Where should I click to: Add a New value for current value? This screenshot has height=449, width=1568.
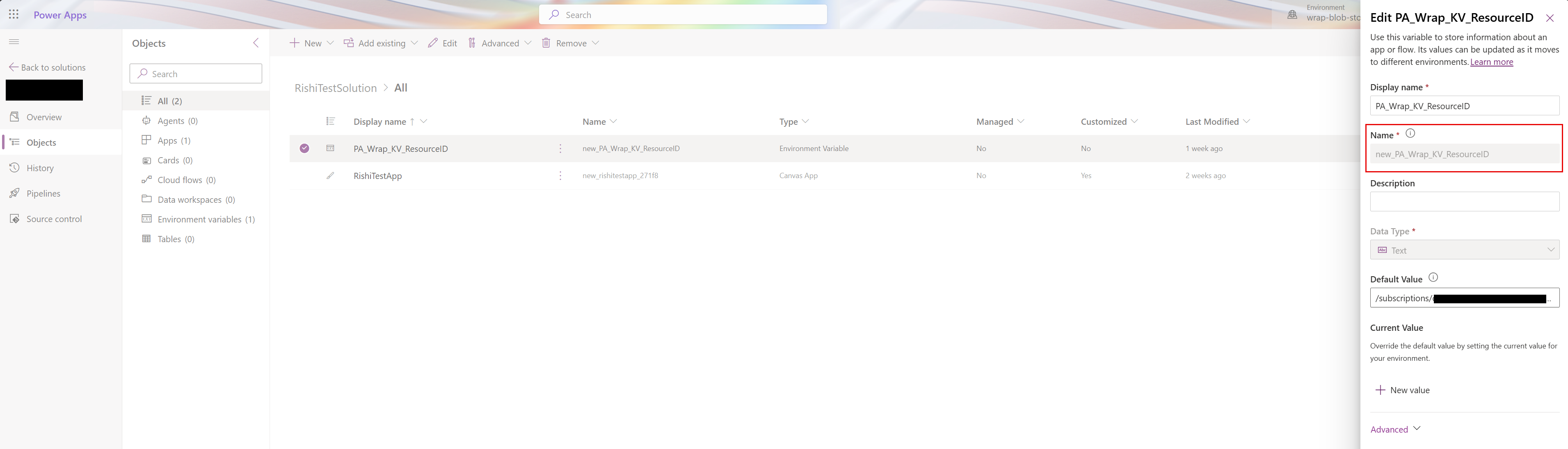click(1402, 390)
